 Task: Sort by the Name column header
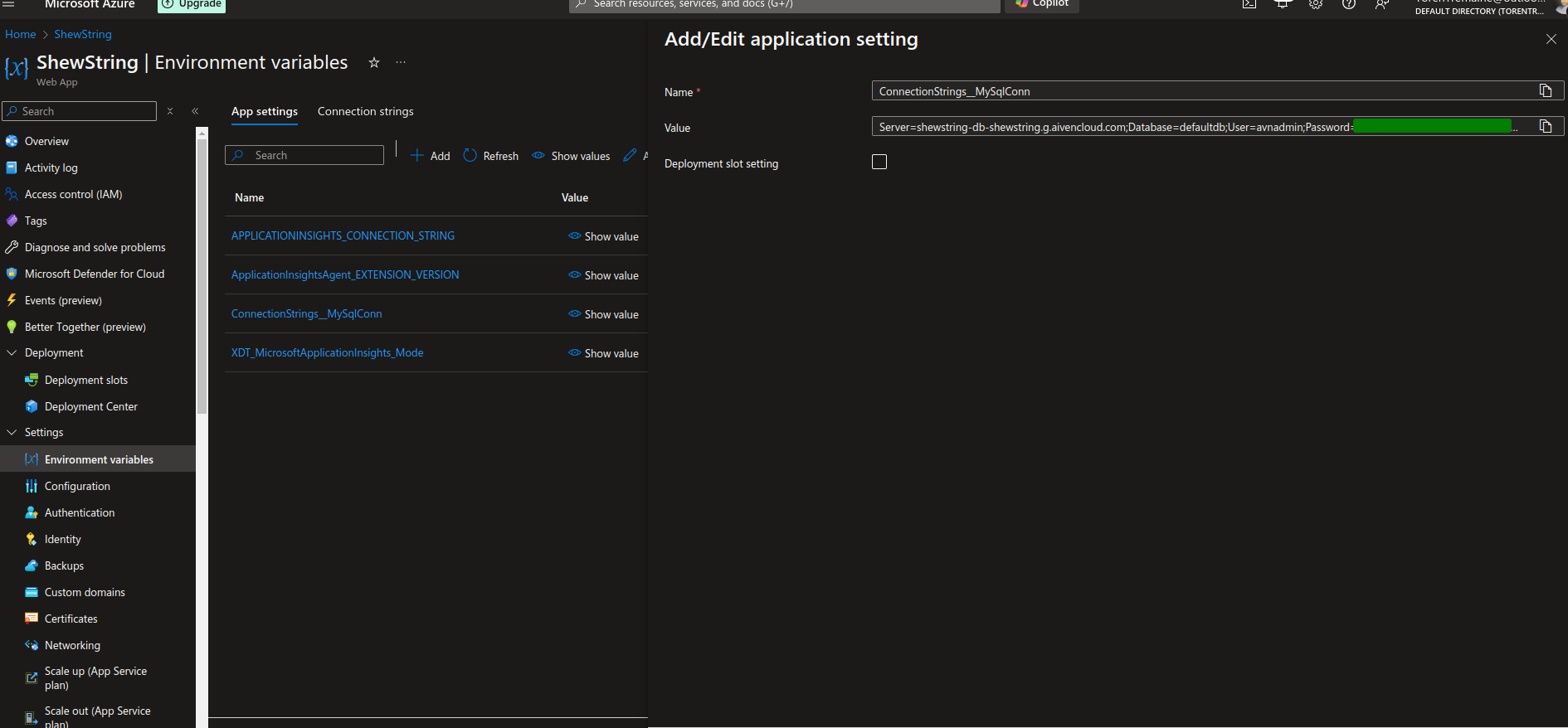(x=249, y=197)
